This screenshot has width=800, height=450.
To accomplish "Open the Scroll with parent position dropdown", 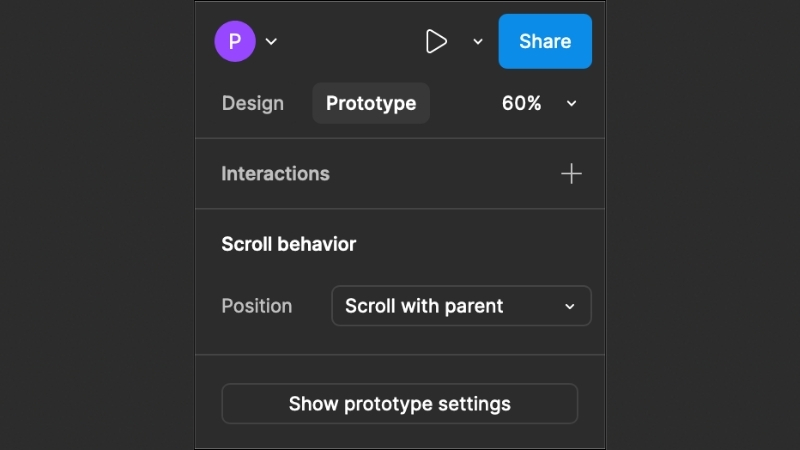I will tap(461, 306).
